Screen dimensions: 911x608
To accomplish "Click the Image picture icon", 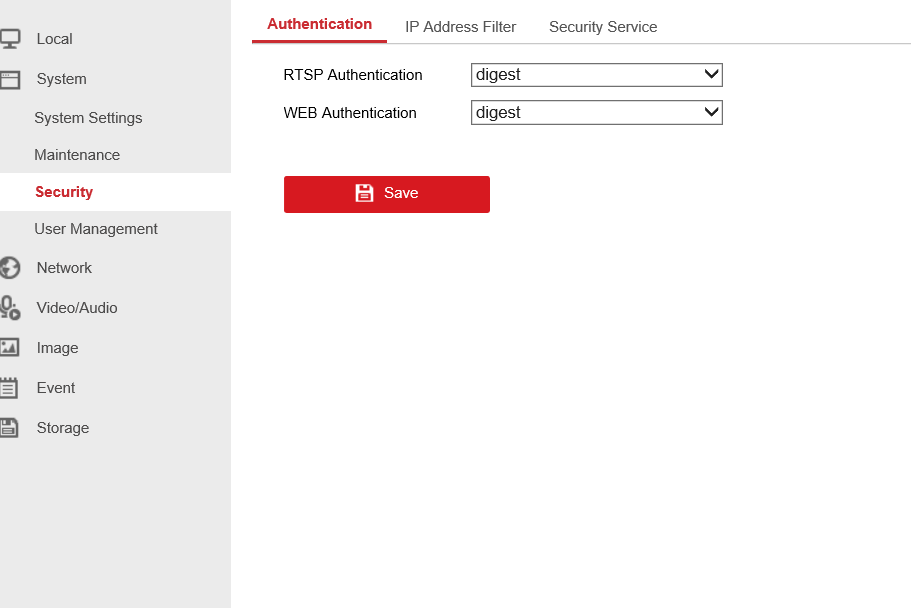I will (9, 348).
